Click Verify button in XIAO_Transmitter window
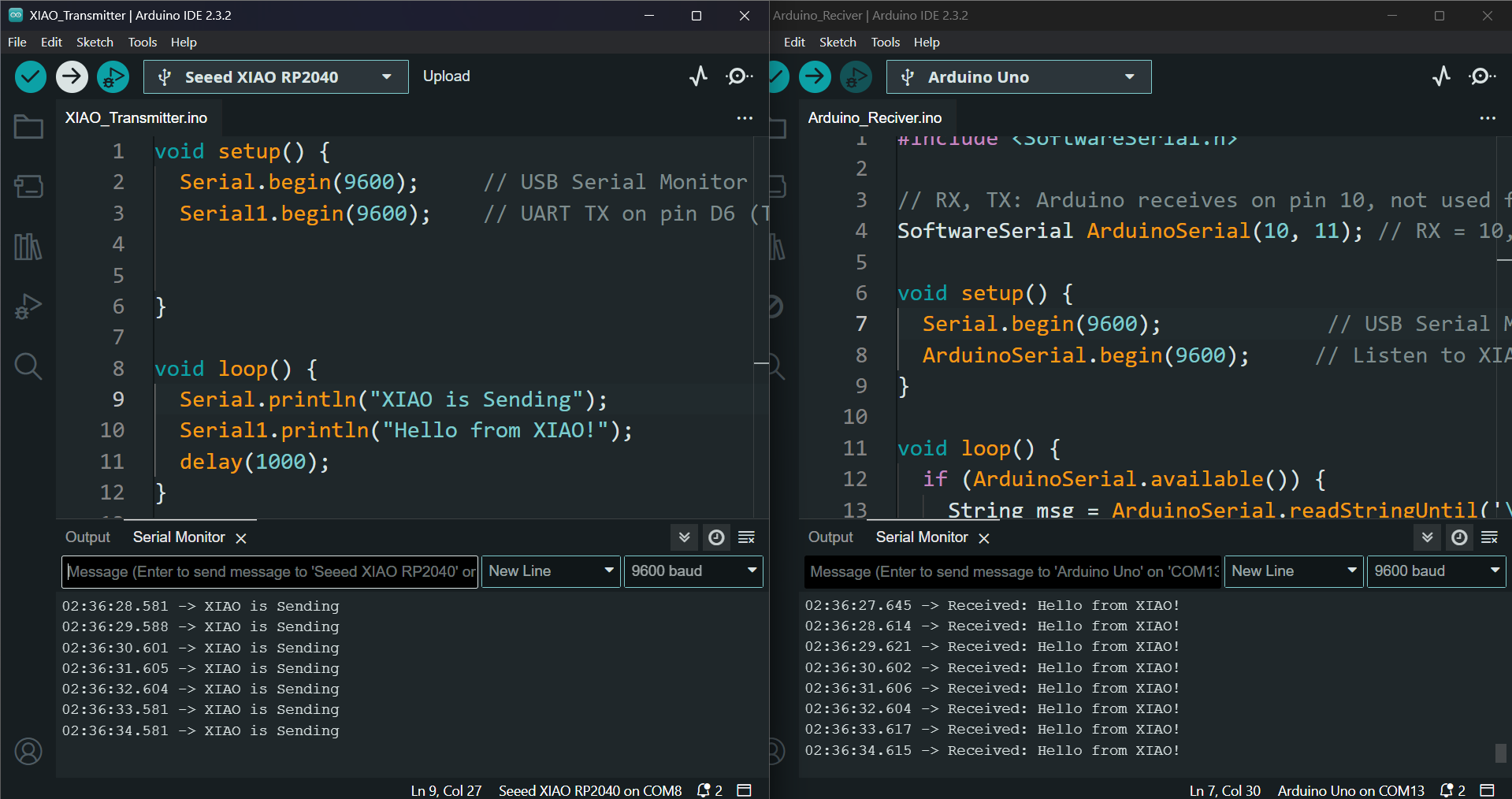 pos(31,76)
